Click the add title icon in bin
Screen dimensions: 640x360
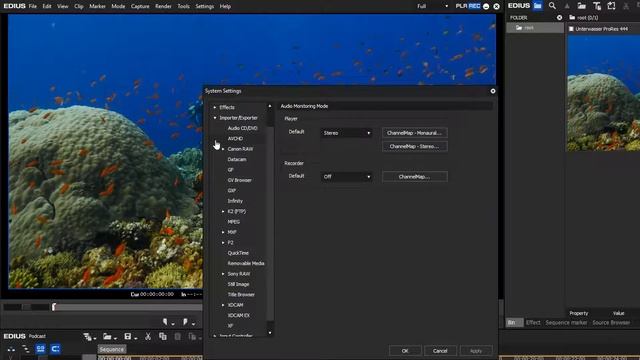pos(597,6)
